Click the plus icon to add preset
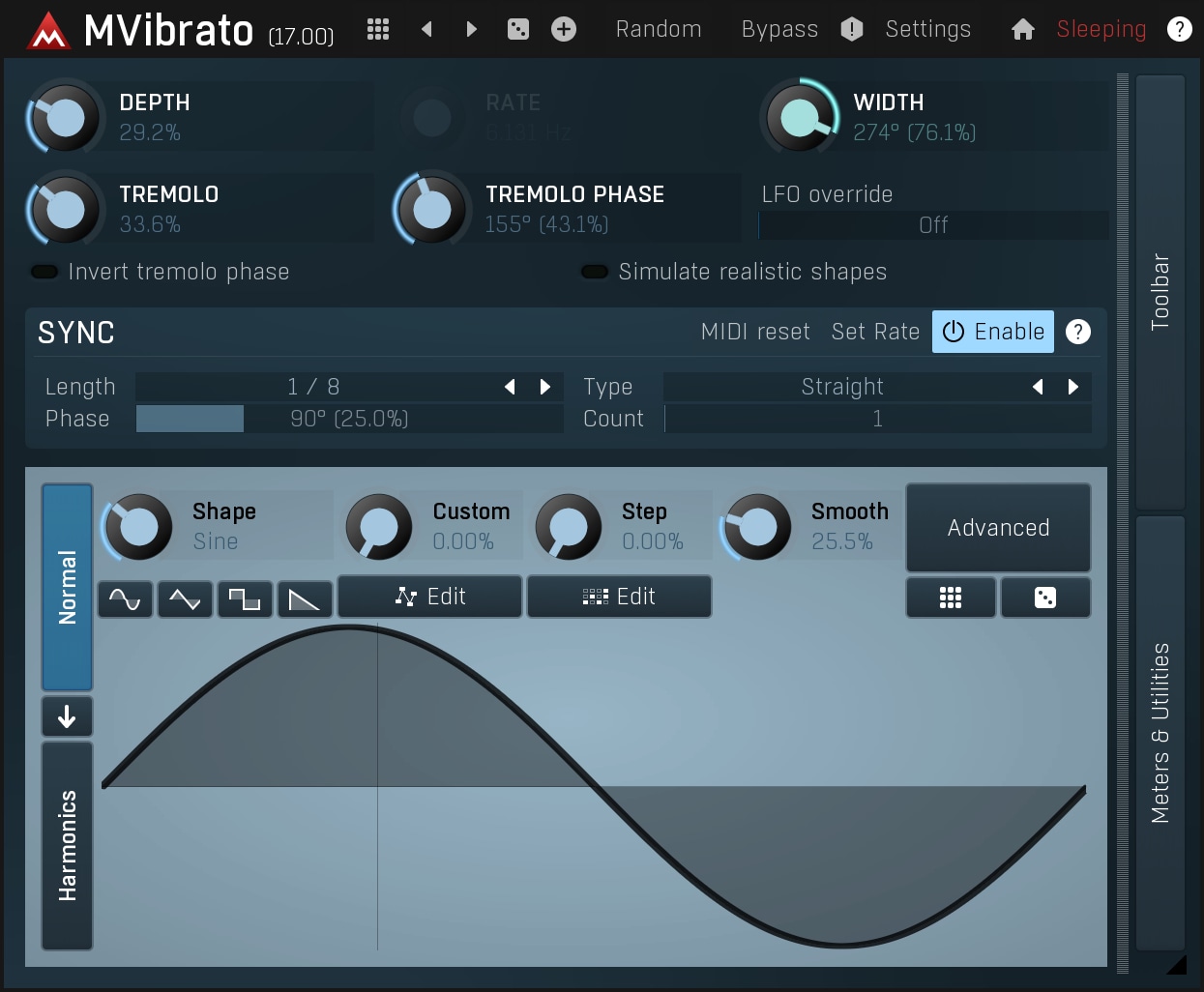This screenshot has width=1204, height=992. pos(564,29)
